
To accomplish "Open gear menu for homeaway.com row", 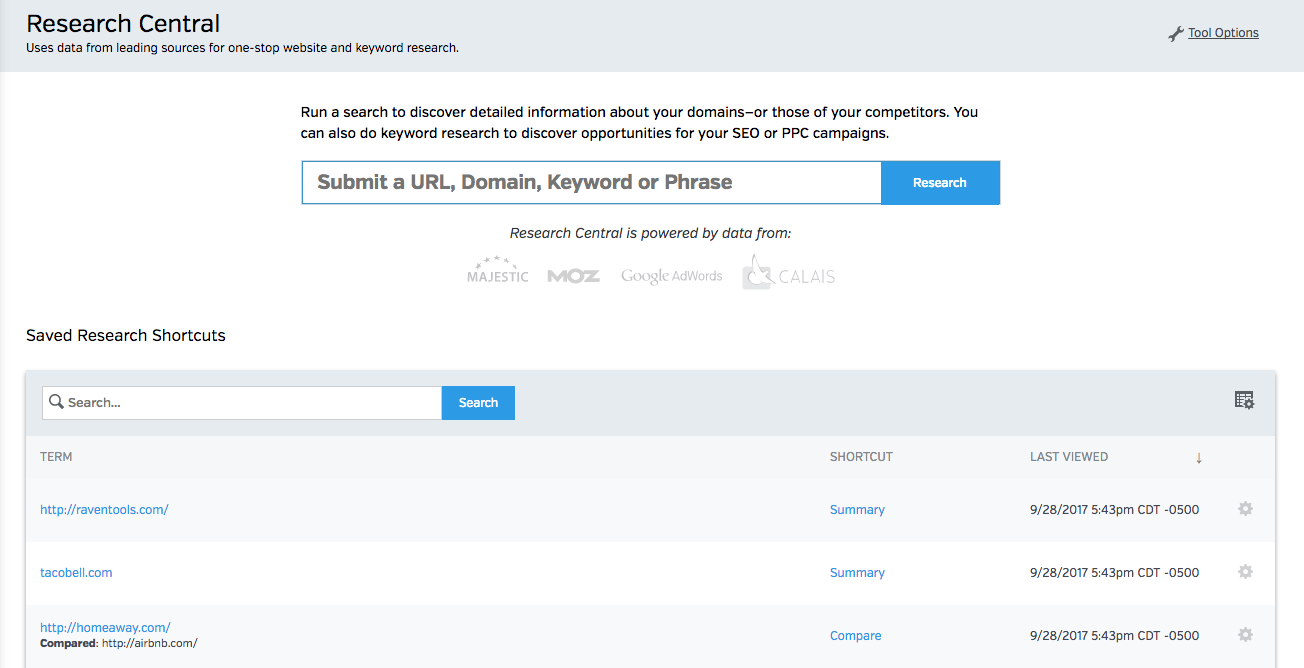I will (1245, 635).
